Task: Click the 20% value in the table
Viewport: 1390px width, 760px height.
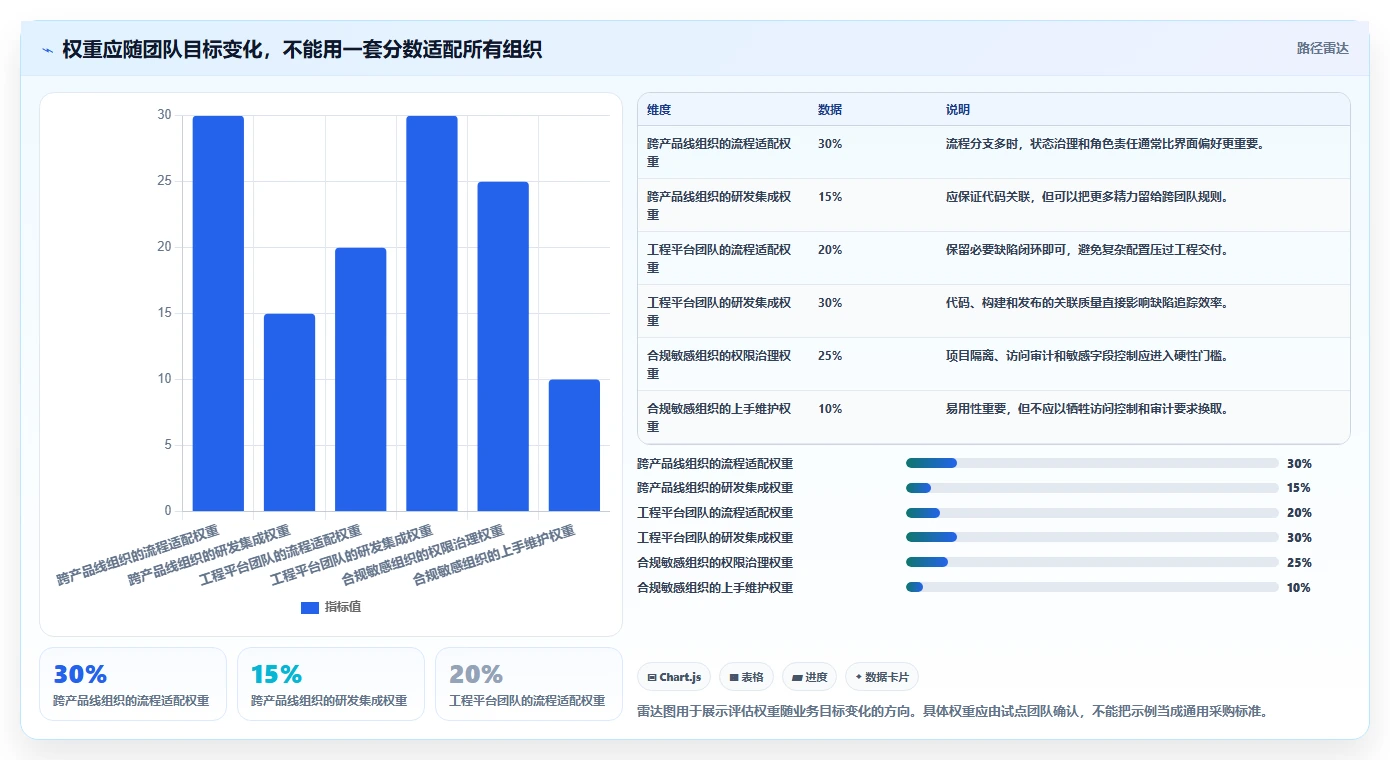Action: 830,250
